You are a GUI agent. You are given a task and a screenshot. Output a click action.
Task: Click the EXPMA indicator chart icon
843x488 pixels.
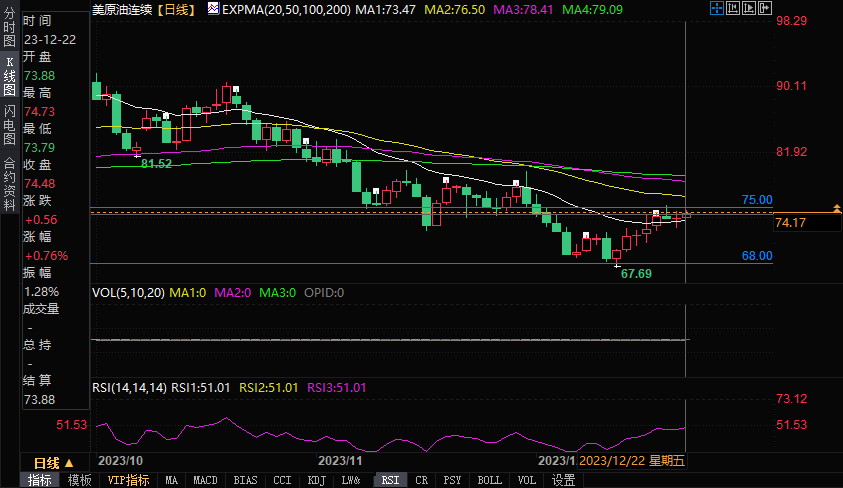[213, 8]
